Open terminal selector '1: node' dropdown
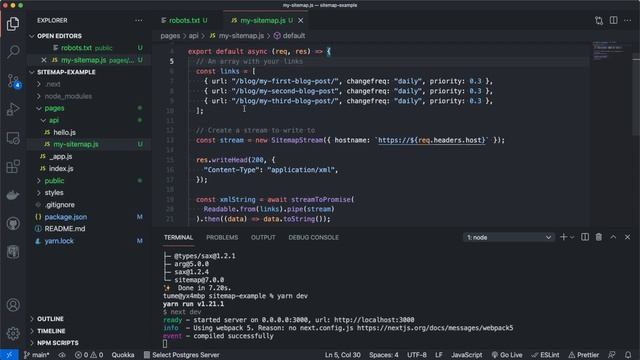The width and height of the screenshot is (640, 360). coord(509,237)
